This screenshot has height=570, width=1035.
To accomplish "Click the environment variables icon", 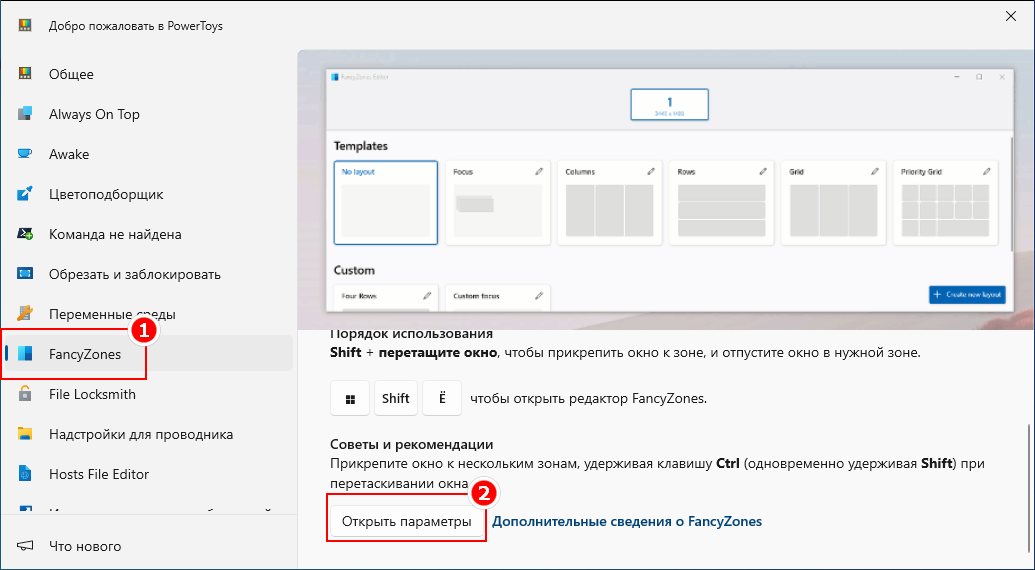I will (x=25, y=313).
